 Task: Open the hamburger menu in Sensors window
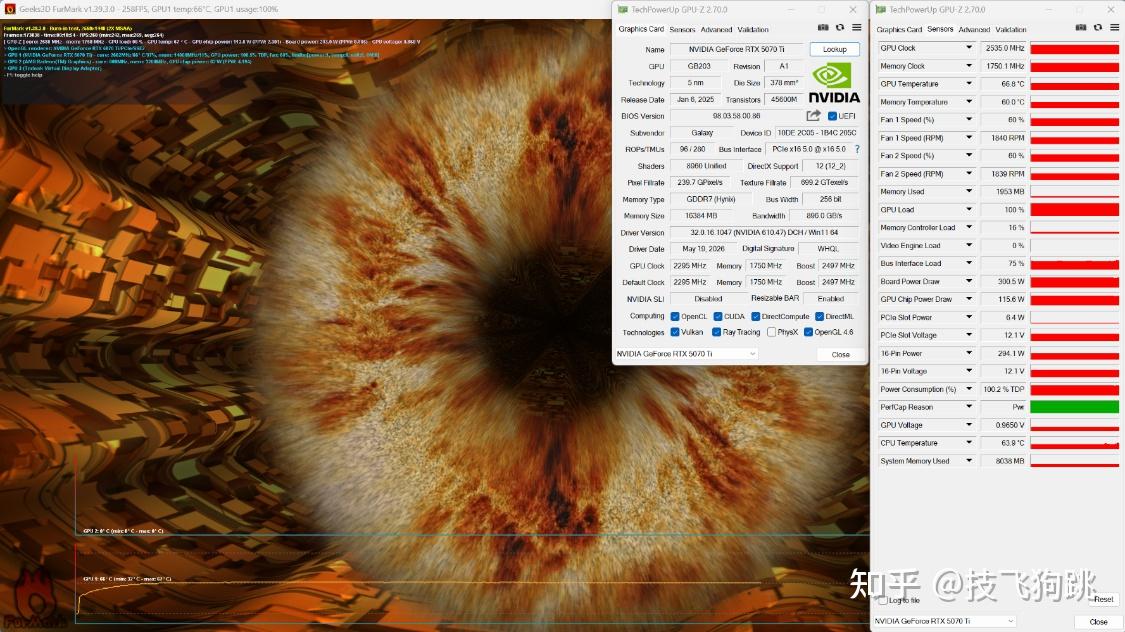[x=1114, y=28]
